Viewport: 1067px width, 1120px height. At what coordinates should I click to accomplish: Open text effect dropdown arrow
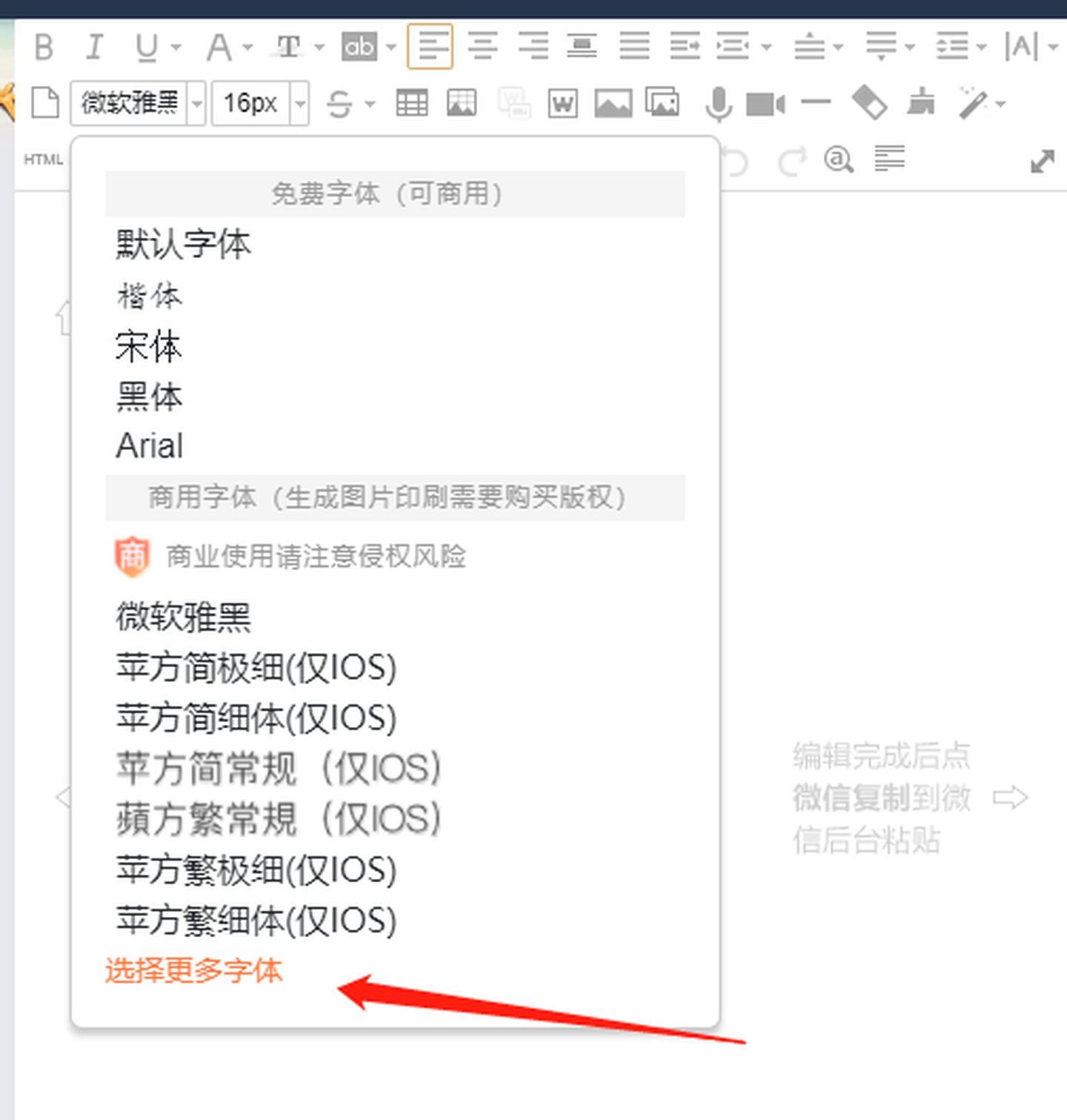(x=319, y=47)
